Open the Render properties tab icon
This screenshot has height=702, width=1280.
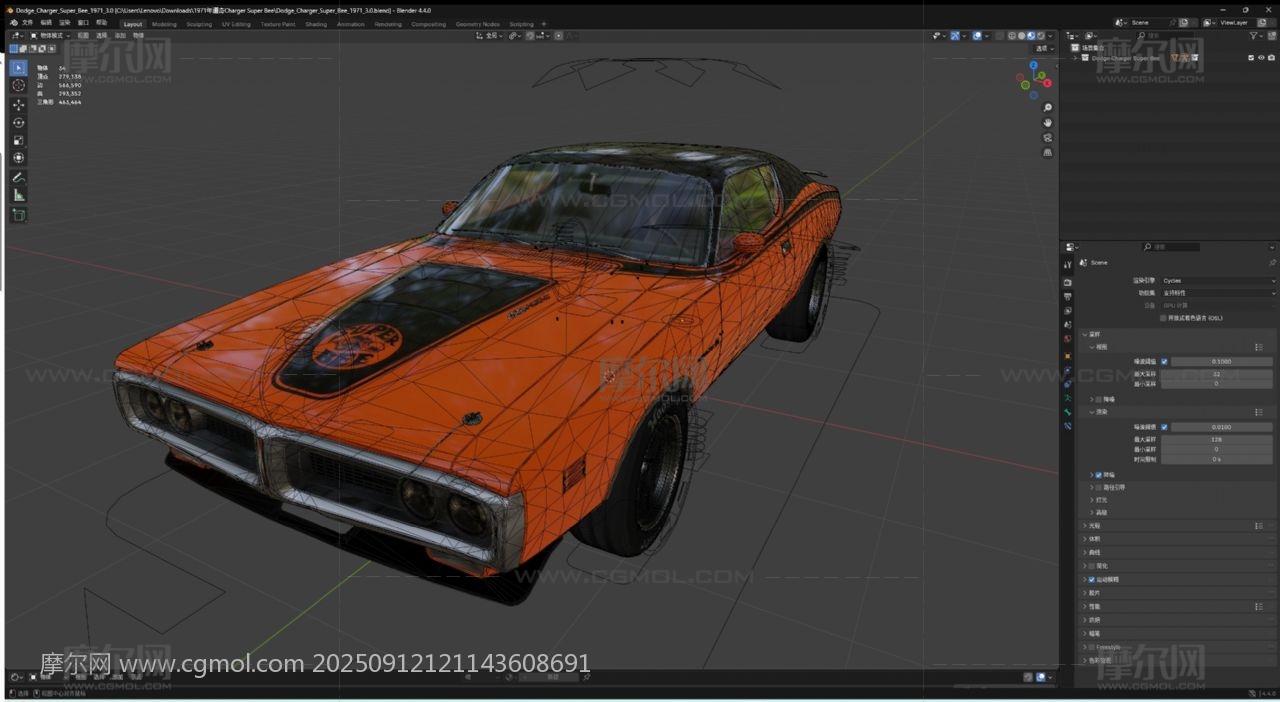pyautogui.click(x=1068, y=283)
